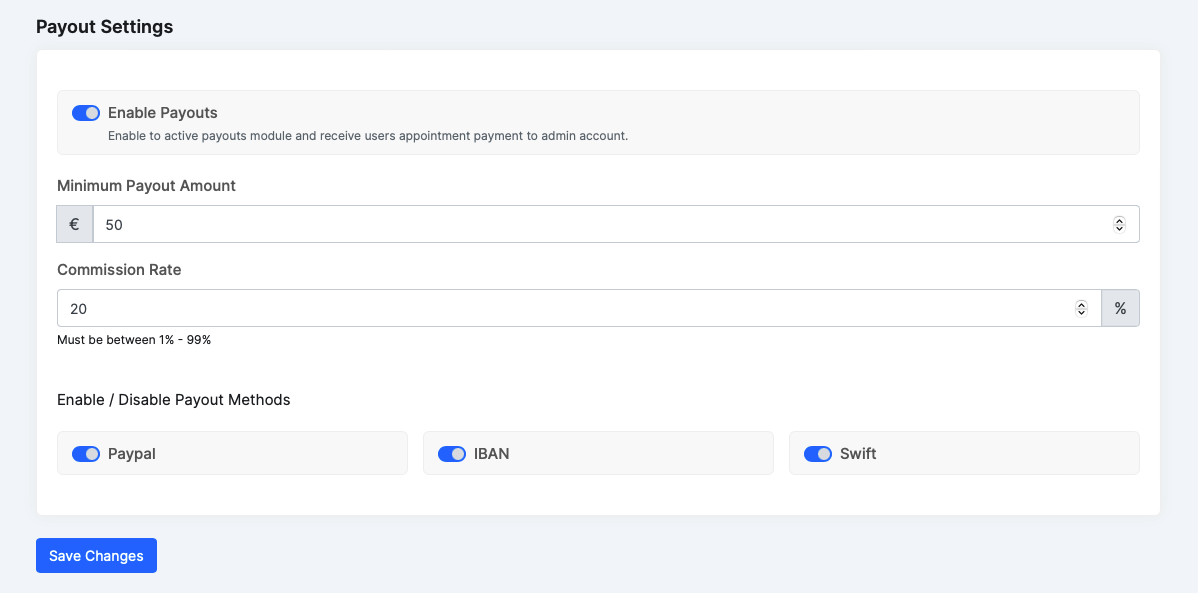Click the Commission Rate label
1198x593 pixels.
pos(119,270)
